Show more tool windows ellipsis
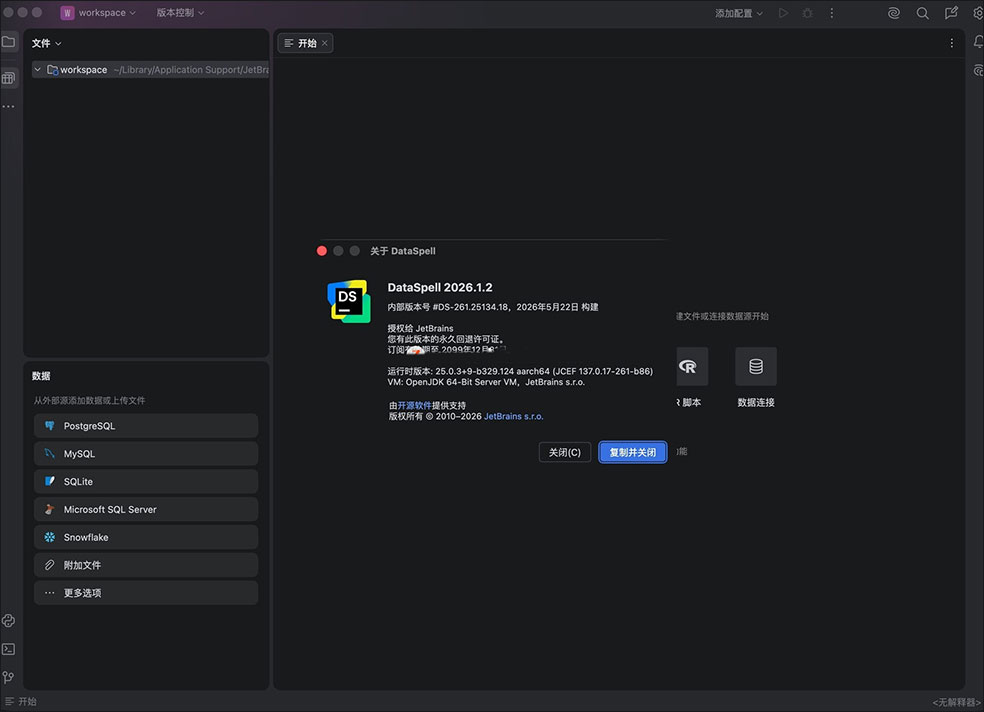The image size is (984, 712). click(9, 107)
